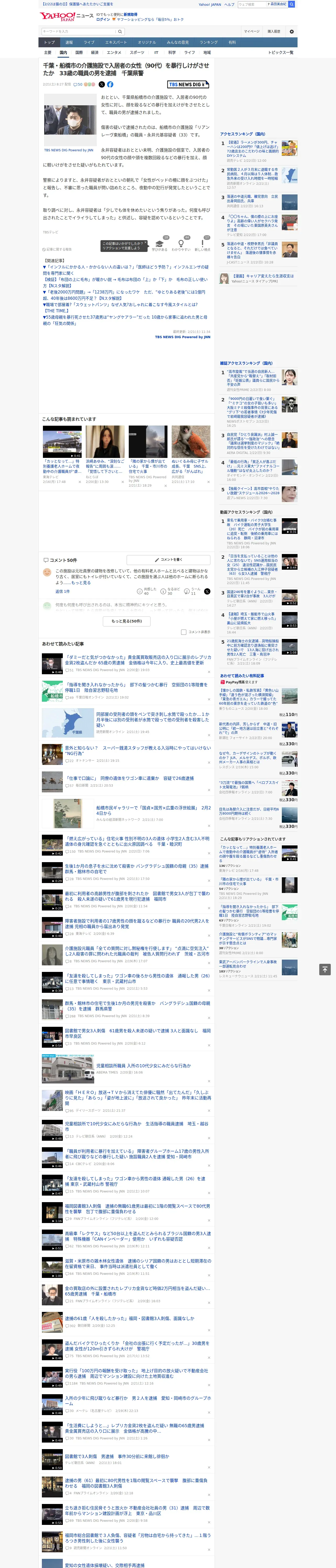Open トピックス一覧 link
The height and width of the screenshot is (1568, 336).
pos(281,52)
